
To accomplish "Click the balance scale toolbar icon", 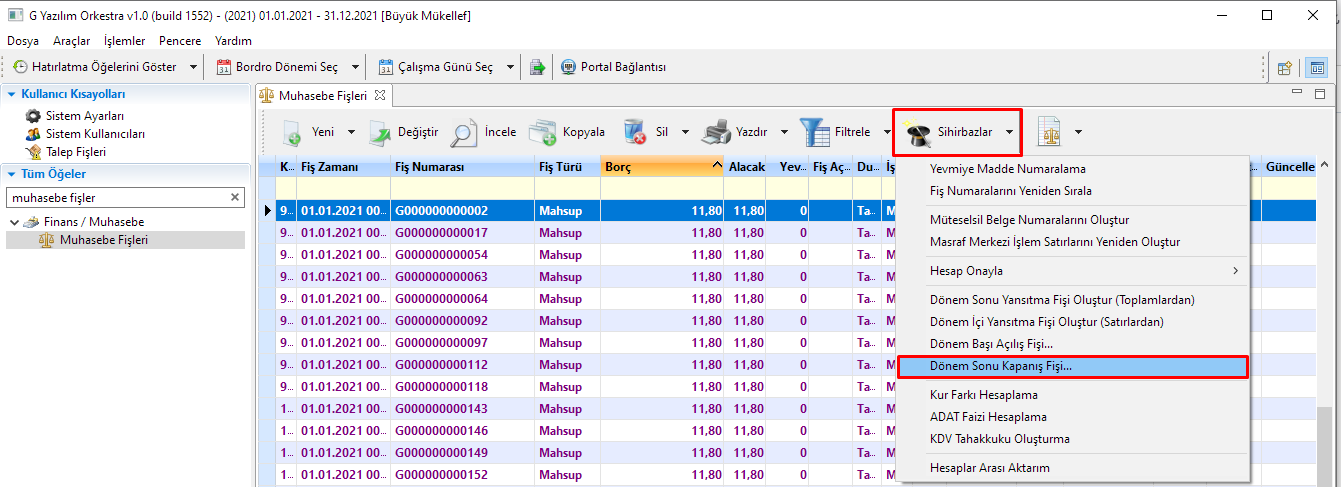I will [1050, 131].
